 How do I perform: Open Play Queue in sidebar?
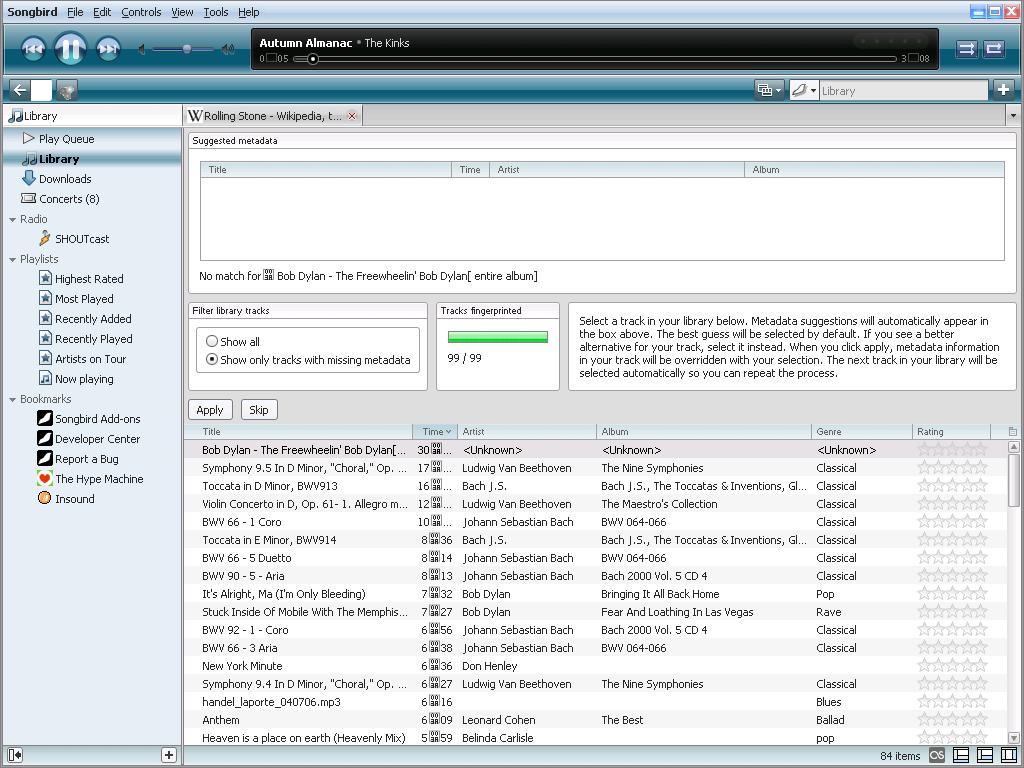[66, 138]
